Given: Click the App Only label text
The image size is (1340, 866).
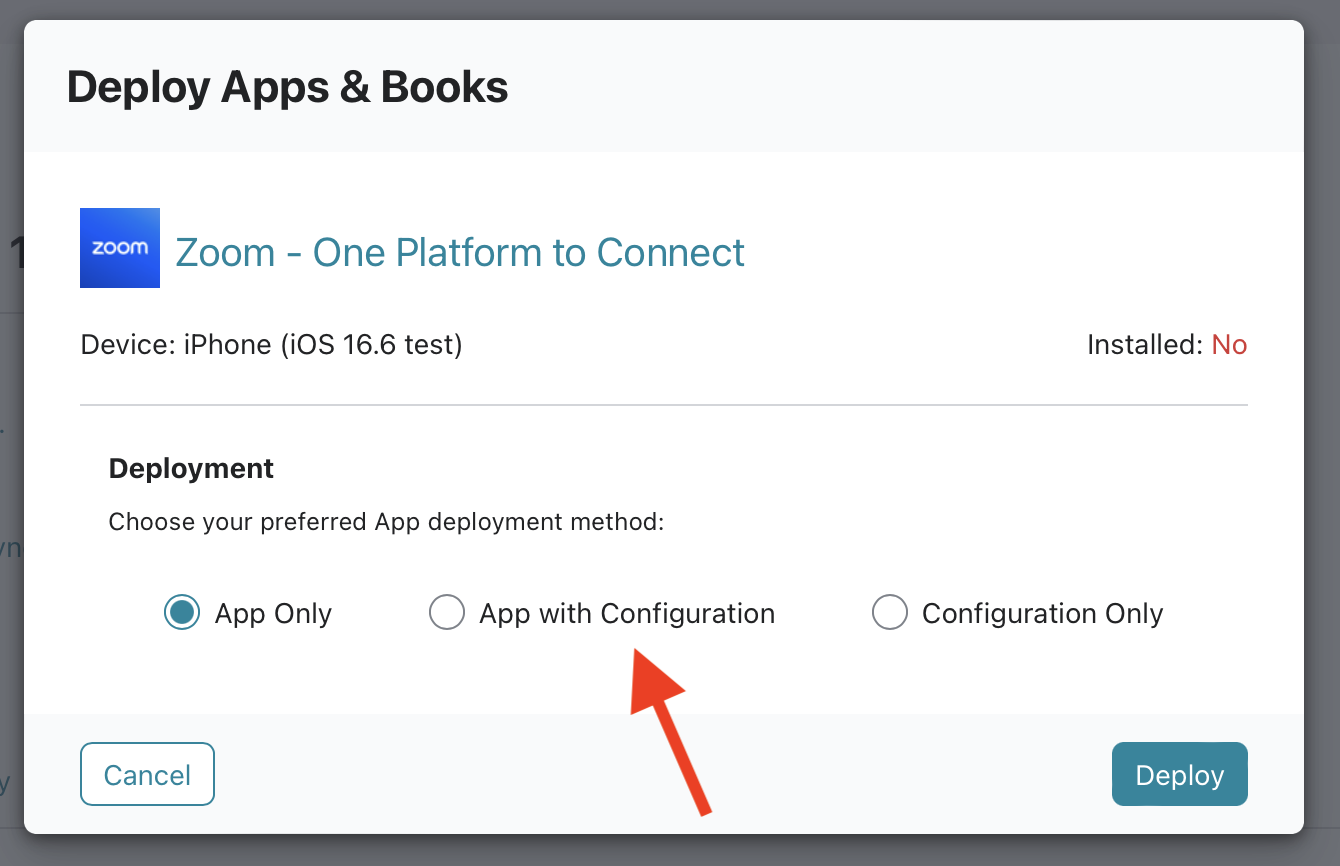Looking at the screenshot, I should coord(273,612).
